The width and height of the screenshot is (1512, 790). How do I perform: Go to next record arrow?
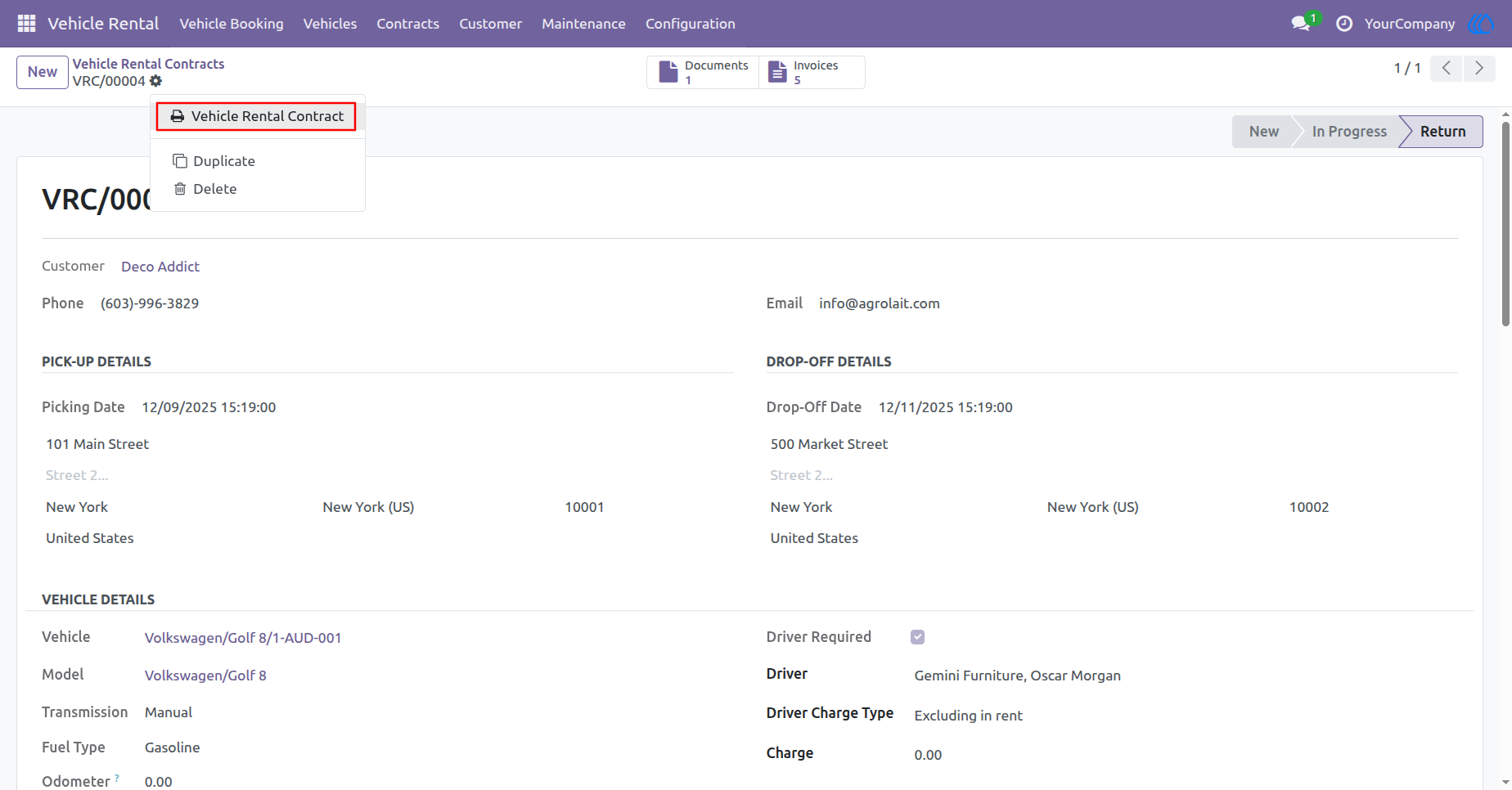(1479, 68)
